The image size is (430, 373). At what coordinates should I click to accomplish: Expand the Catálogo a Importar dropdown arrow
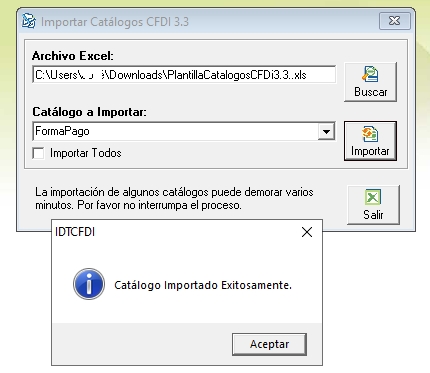(x=326, y=131)
